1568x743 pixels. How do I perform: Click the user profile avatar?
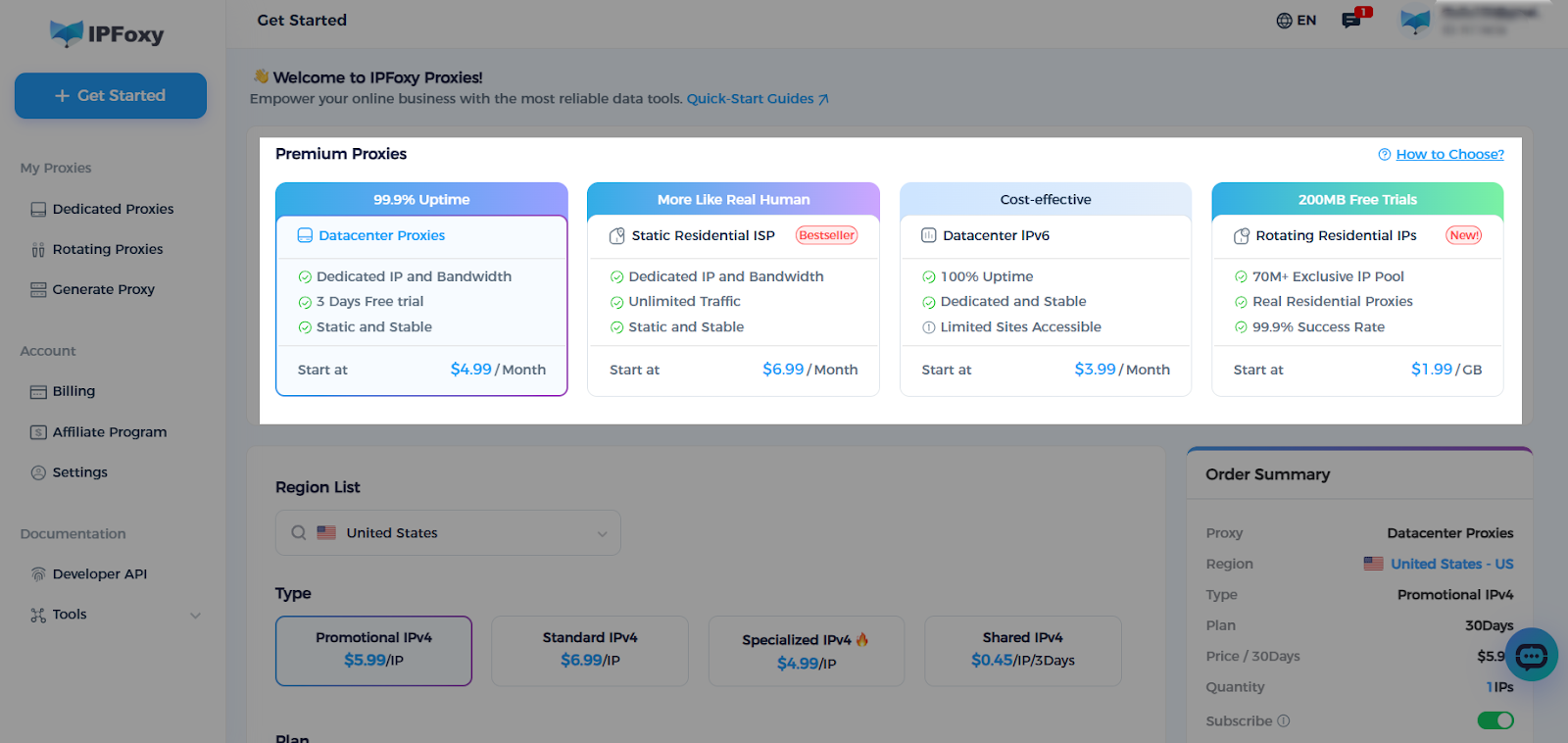1415,22
